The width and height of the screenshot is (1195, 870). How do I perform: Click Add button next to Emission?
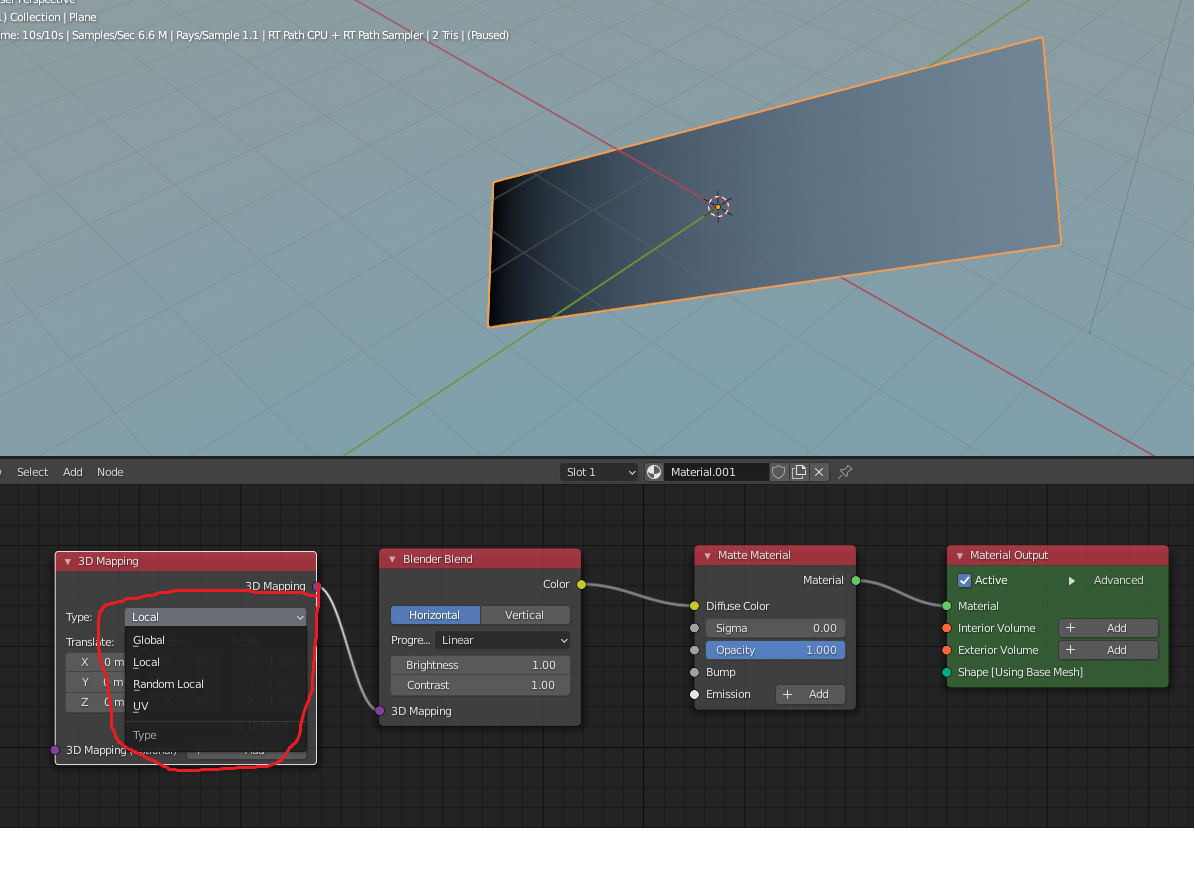[810, 694]
